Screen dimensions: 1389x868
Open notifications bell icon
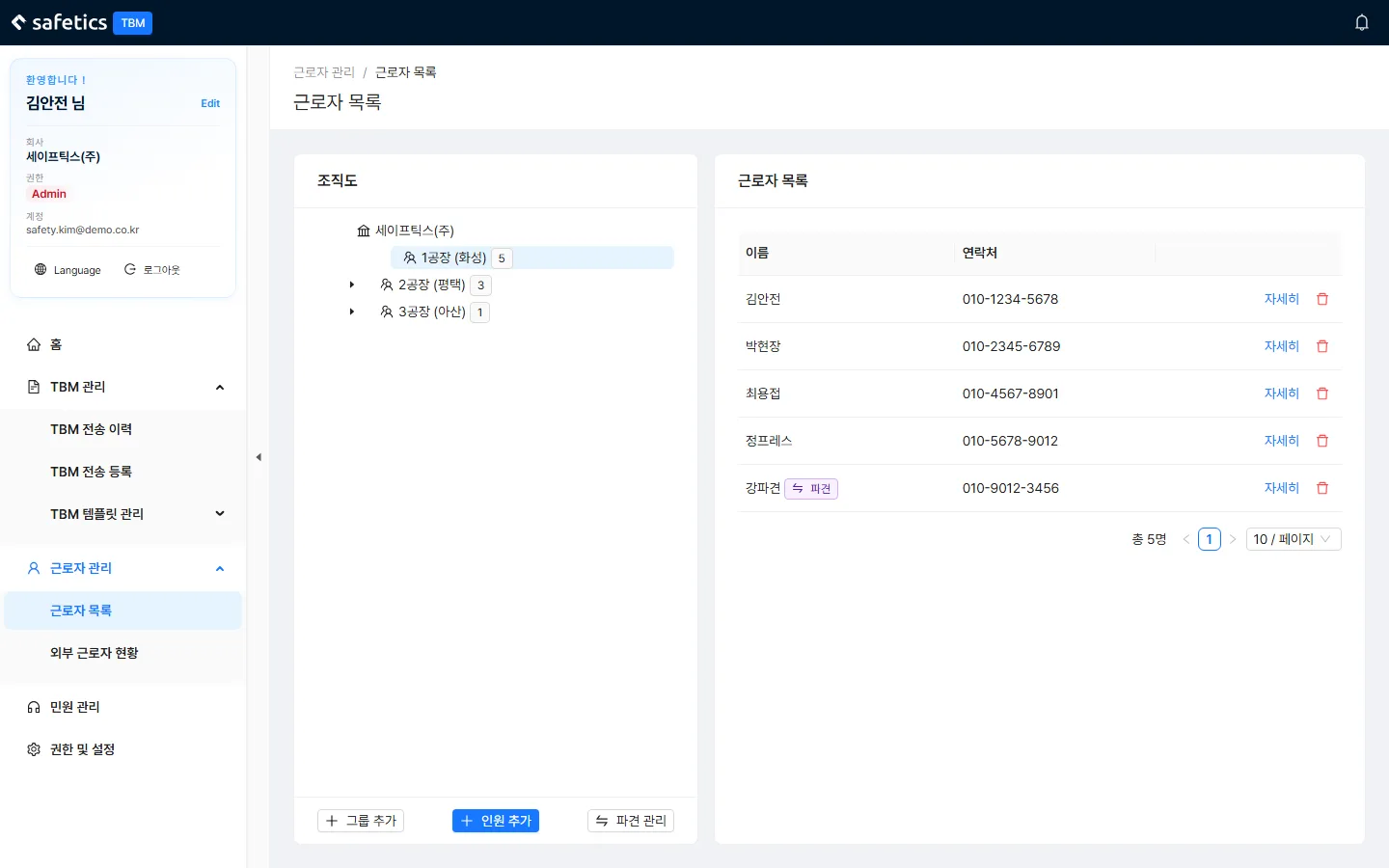[1362, 22]
